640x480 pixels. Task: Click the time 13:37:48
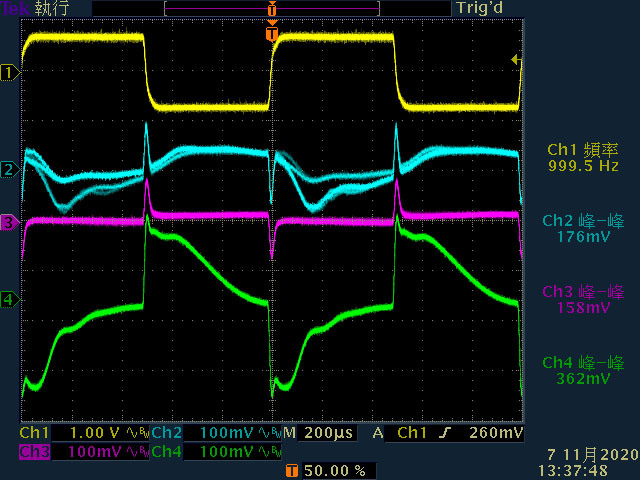(x=573, y=470)
